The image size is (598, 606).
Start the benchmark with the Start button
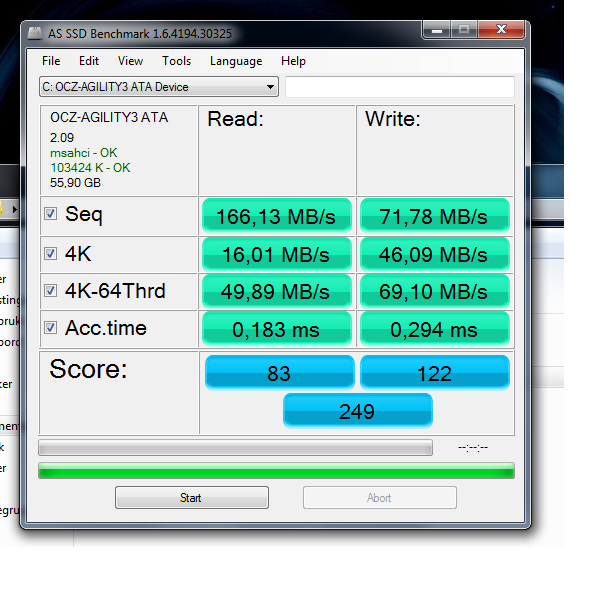pos(192,497)
